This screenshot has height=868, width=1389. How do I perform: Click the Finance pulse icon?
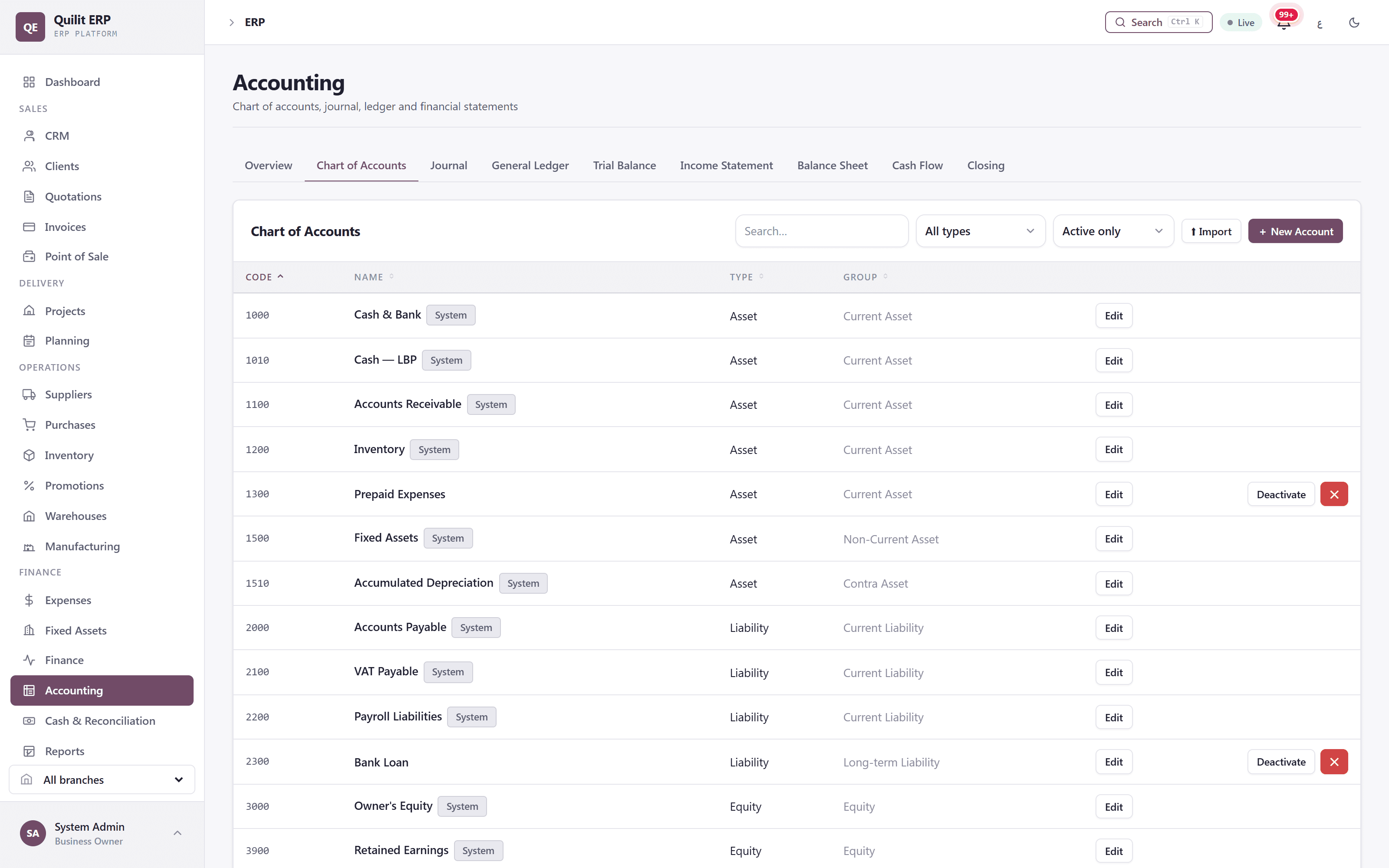point(29,660)
